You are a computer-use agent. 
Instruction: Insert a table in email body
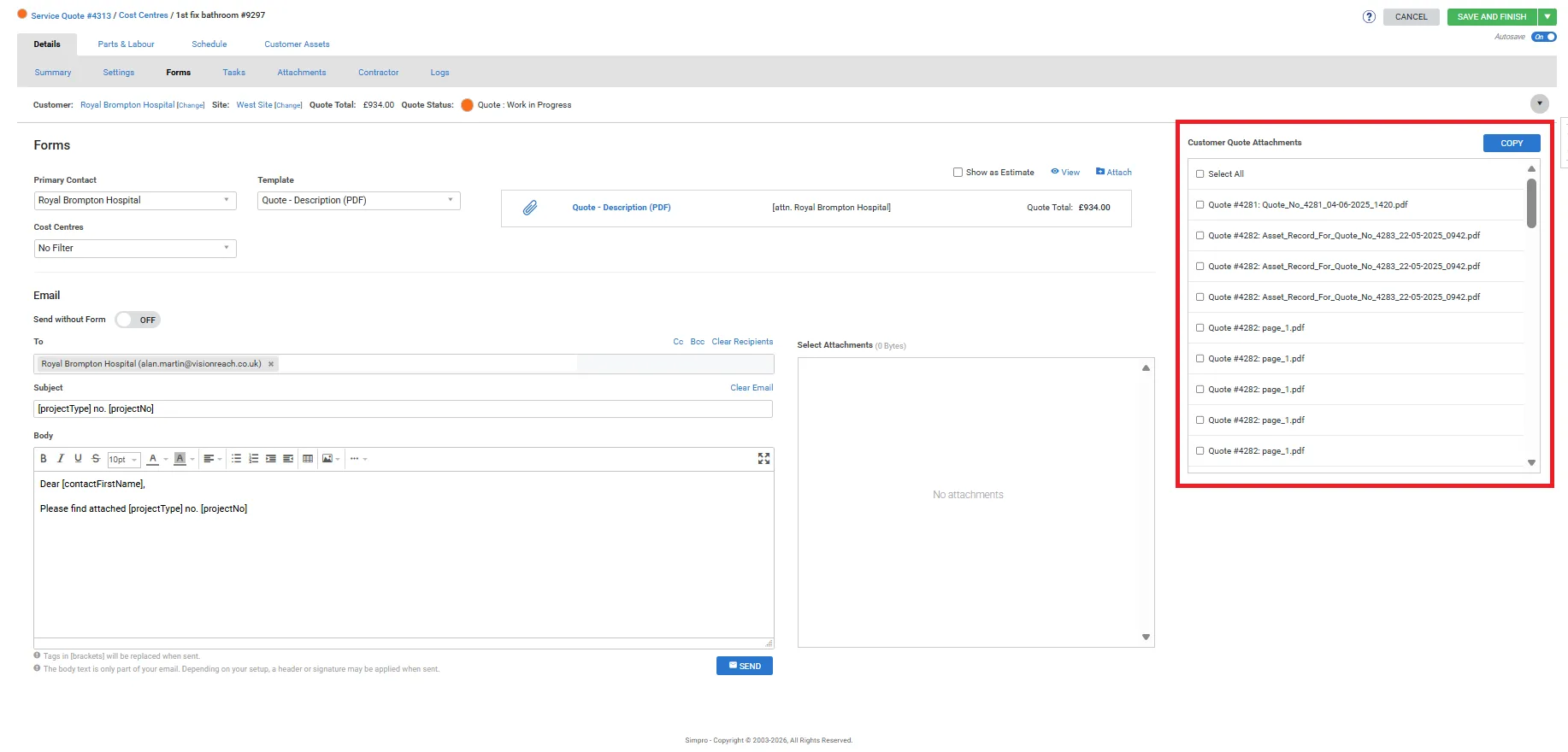point(308,459)
